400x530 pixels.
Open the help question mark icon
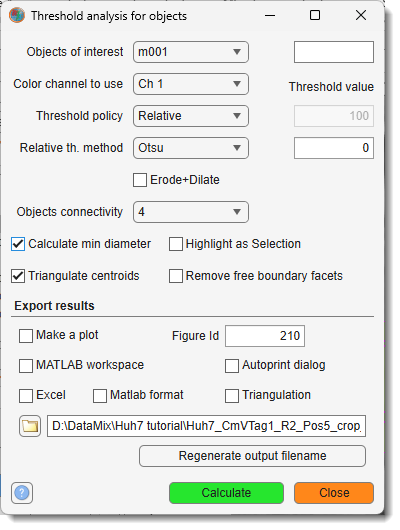pyautogui.click(x=22, y=493)
